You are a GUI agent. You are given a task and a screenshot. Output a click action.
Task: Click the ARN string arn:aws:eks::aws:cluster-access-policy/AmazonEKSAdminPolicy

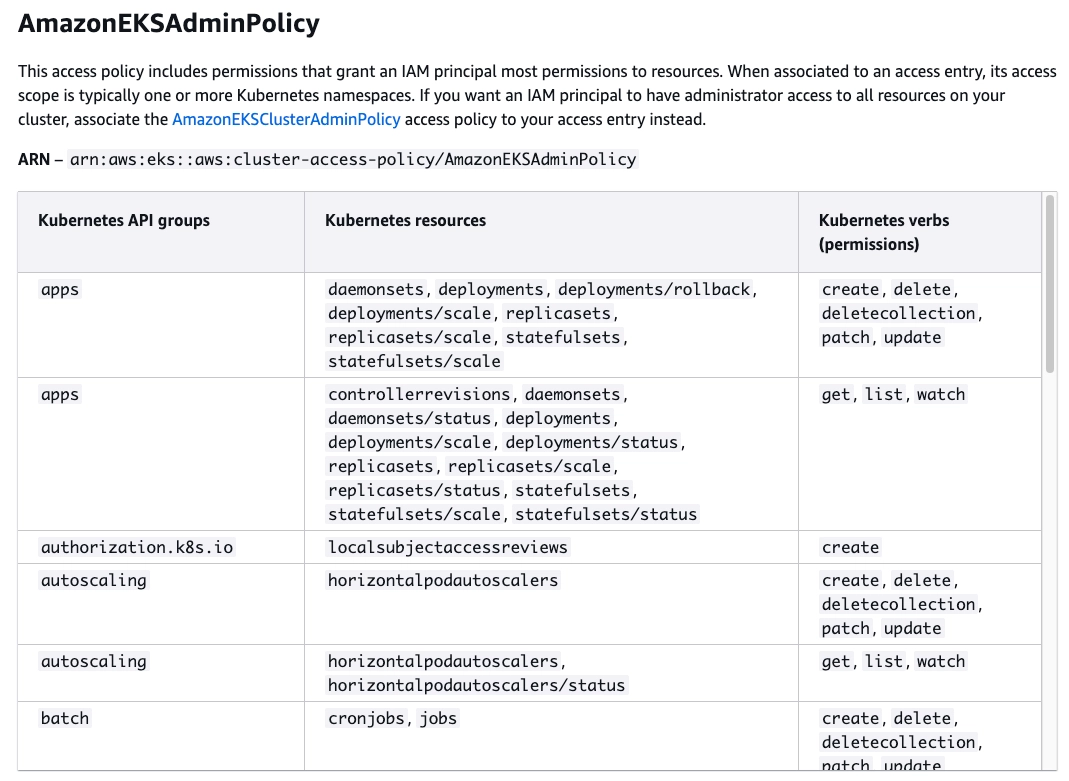coord(353,159)
